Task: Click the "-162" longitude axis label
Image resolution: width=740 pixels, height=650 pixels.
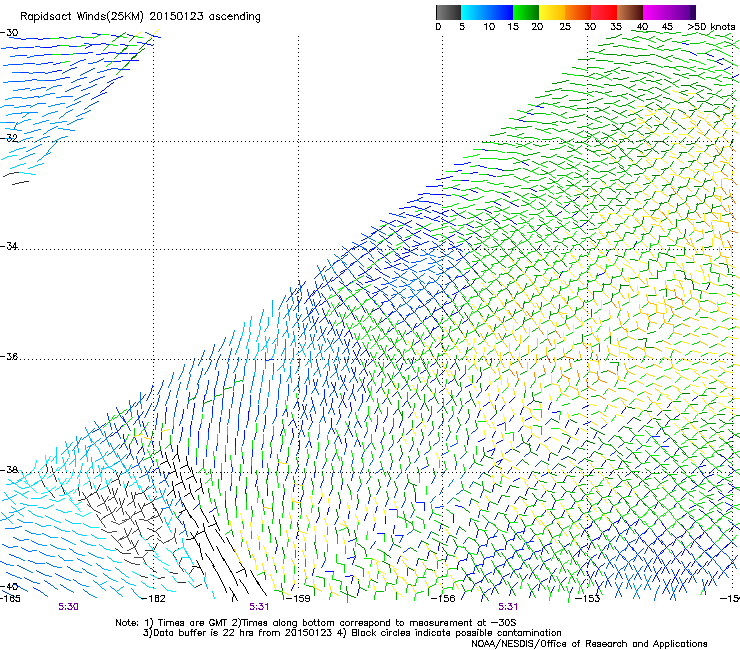Action: click(x=154, y=599)
